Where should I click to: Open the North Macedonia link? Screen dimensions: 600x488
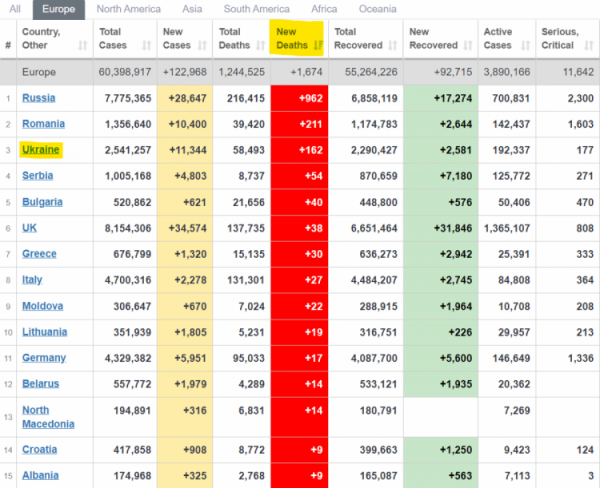click(x=48, y=417)
